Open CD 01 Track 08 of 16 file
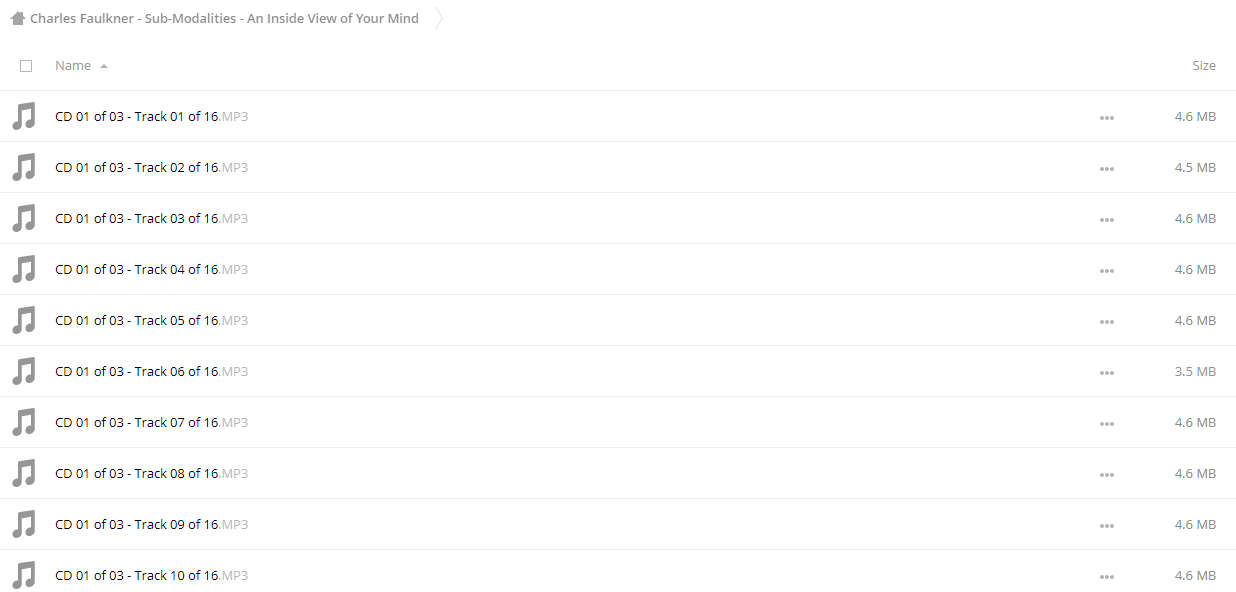This screenshot has height=592, width=1236. coord(151,473)
